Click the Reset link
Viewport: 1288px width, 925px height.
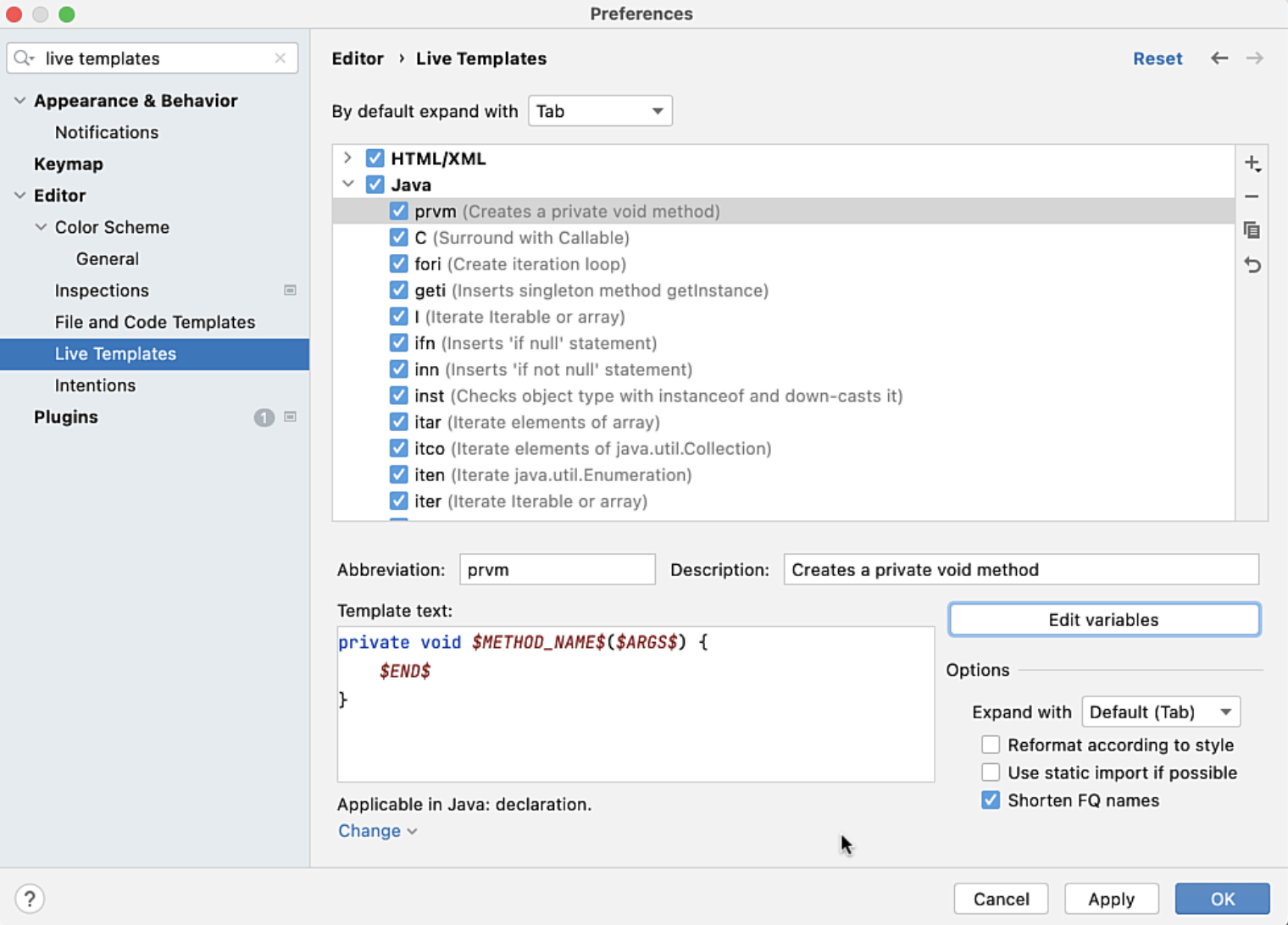1158,58
